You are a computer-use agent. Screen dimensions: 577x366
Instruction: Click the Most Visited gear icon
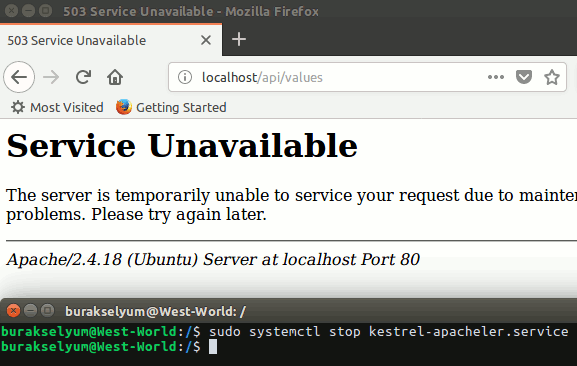point(18,107)
